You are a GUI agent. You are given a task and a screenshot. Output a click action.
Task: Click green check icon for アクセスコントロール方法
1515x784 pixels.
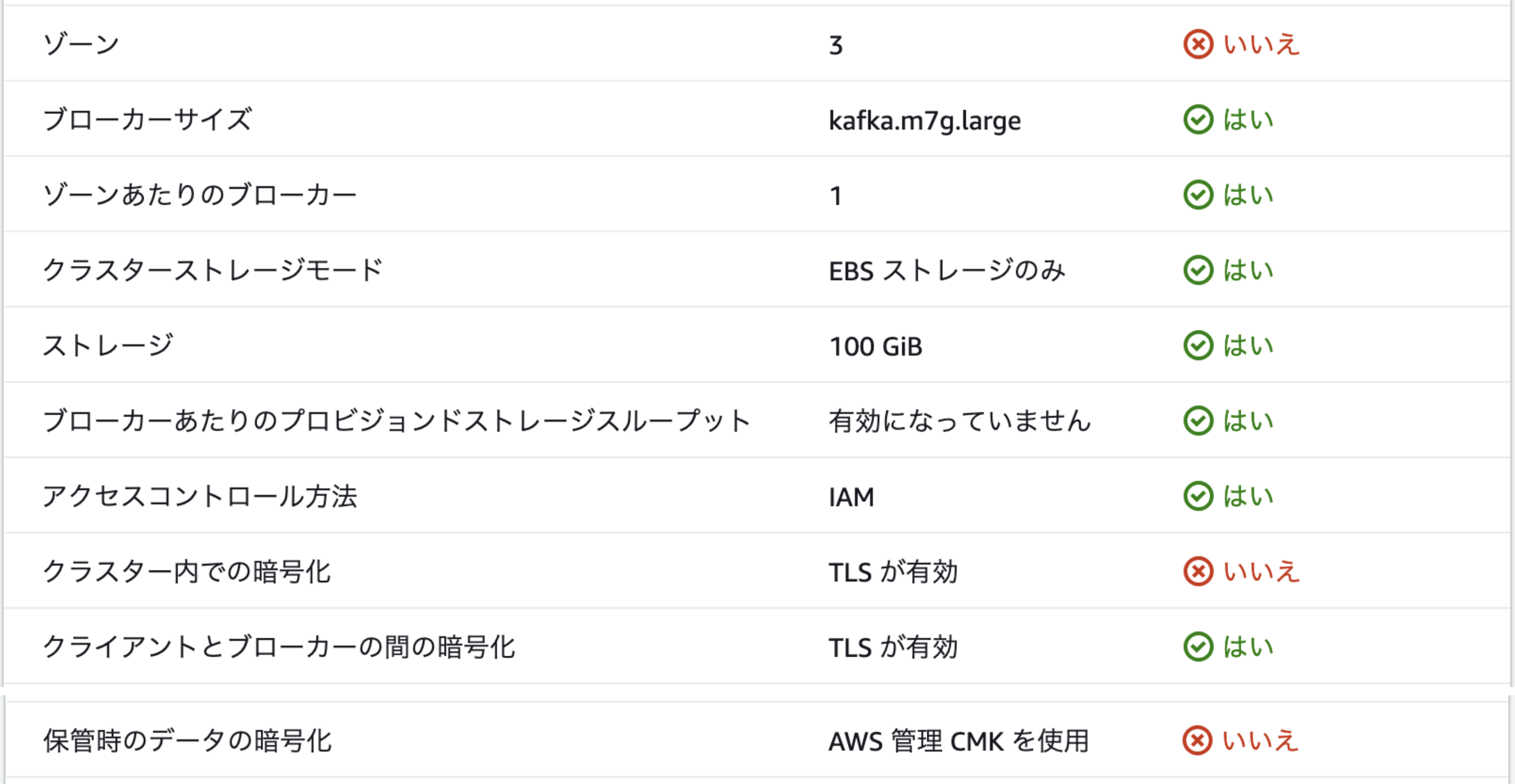tap(1198, 496)
